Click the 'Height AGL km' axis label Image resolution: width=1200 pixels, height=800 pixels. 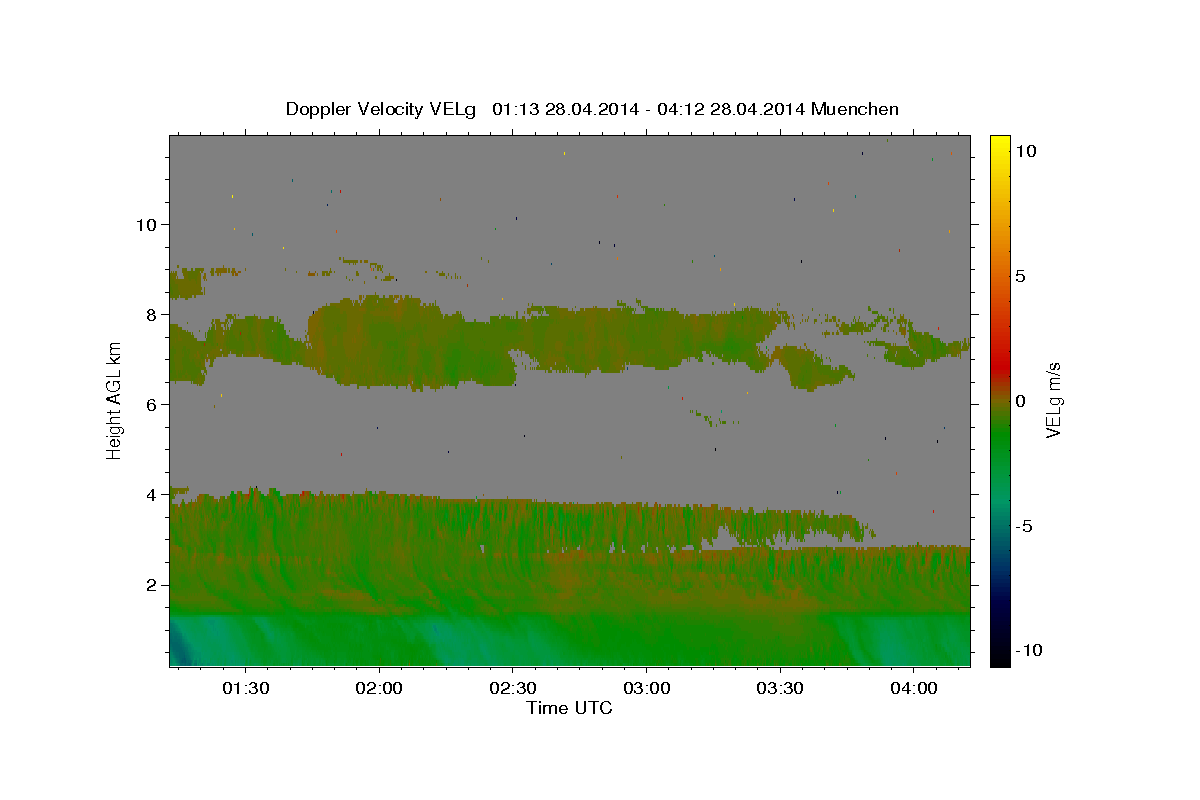(x=114, y=399)
